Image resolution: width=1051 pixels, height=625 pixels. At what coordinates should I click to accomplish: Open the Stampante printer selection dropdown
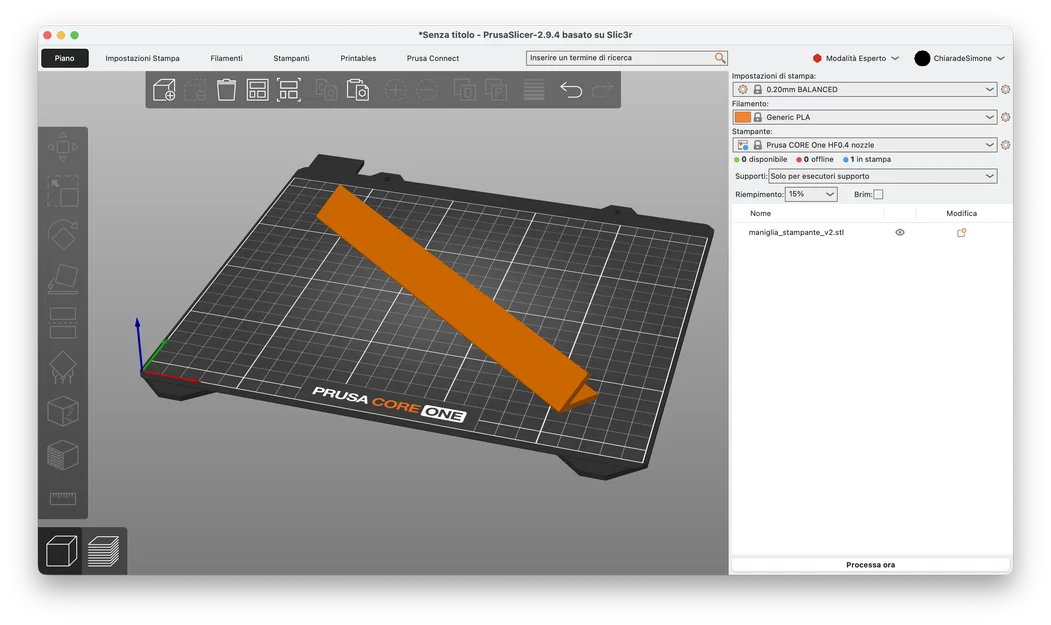click(865, 144)
